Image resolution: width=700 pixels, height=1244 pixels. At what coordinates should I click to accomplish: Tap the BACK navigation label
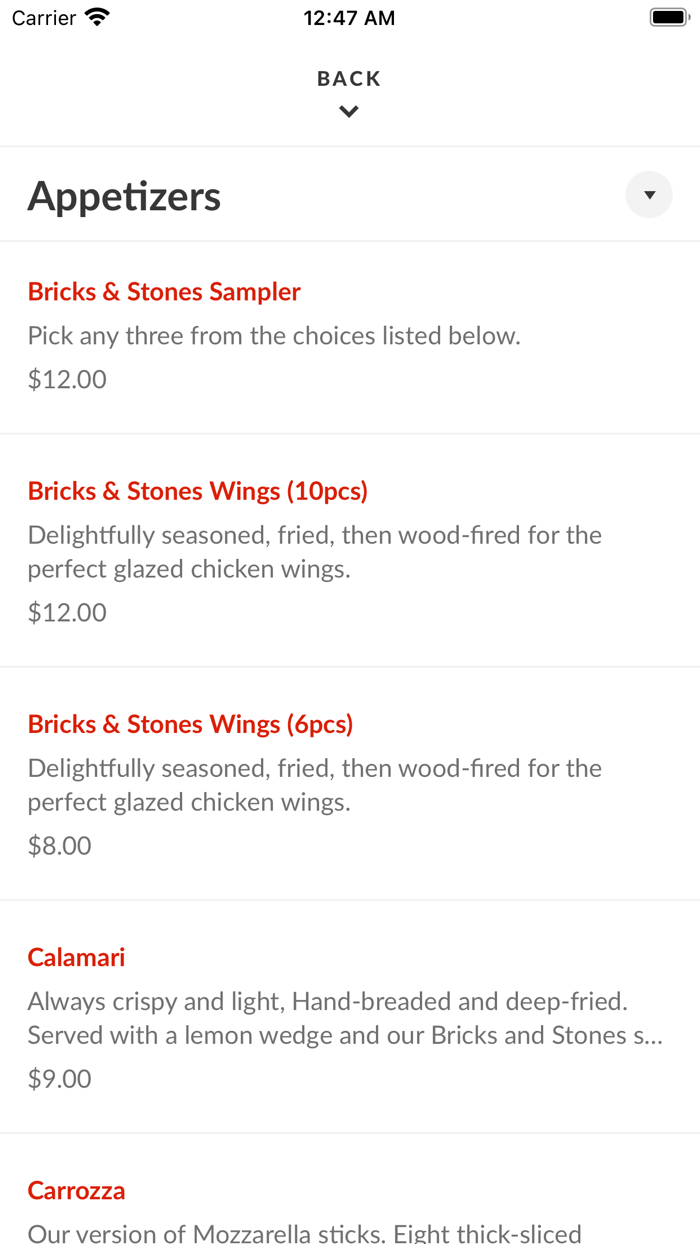click(349, 77)
